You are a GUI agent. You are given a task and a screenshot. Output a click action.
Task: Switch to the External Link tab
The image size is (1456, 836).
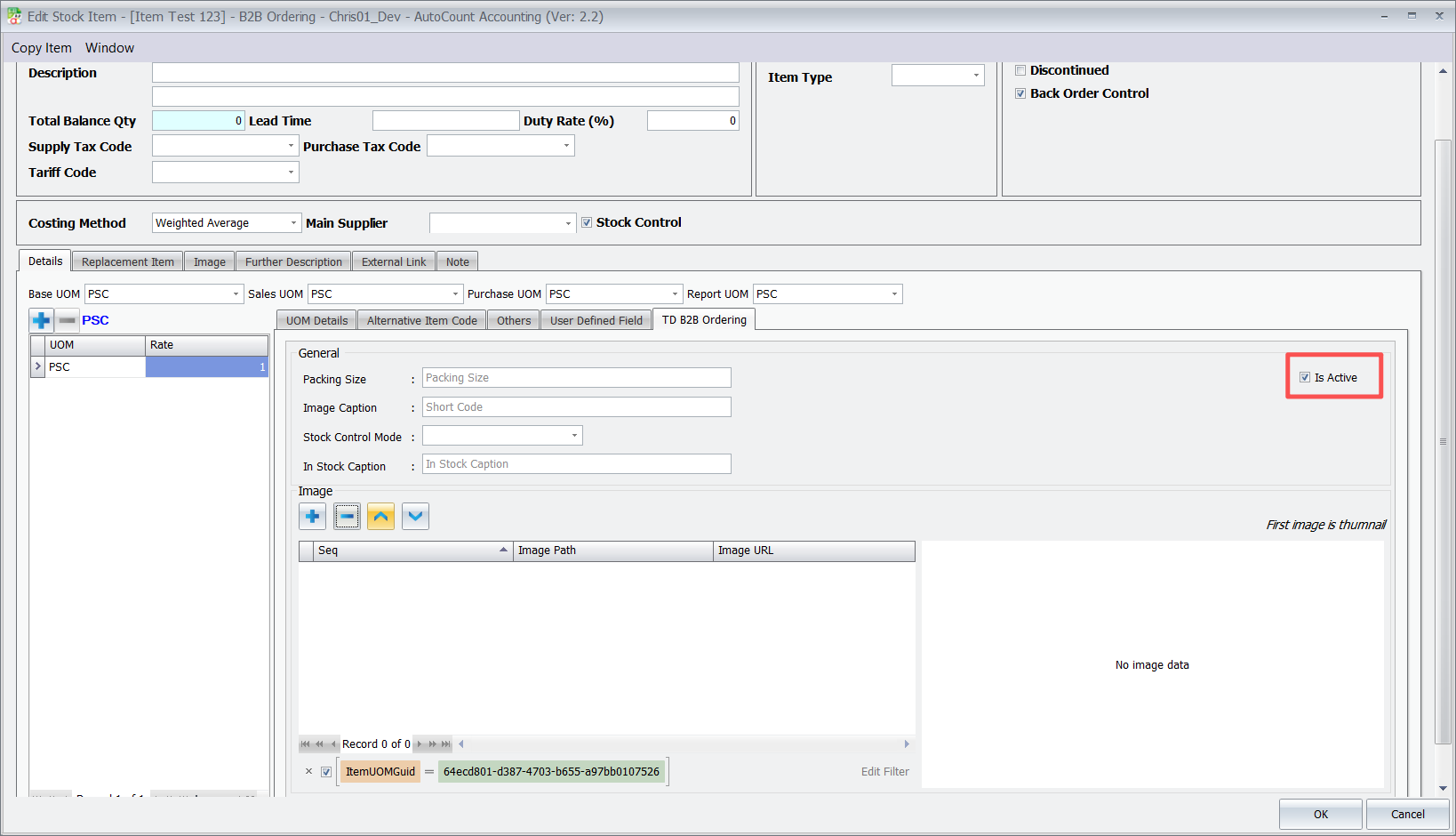point(394,261)
